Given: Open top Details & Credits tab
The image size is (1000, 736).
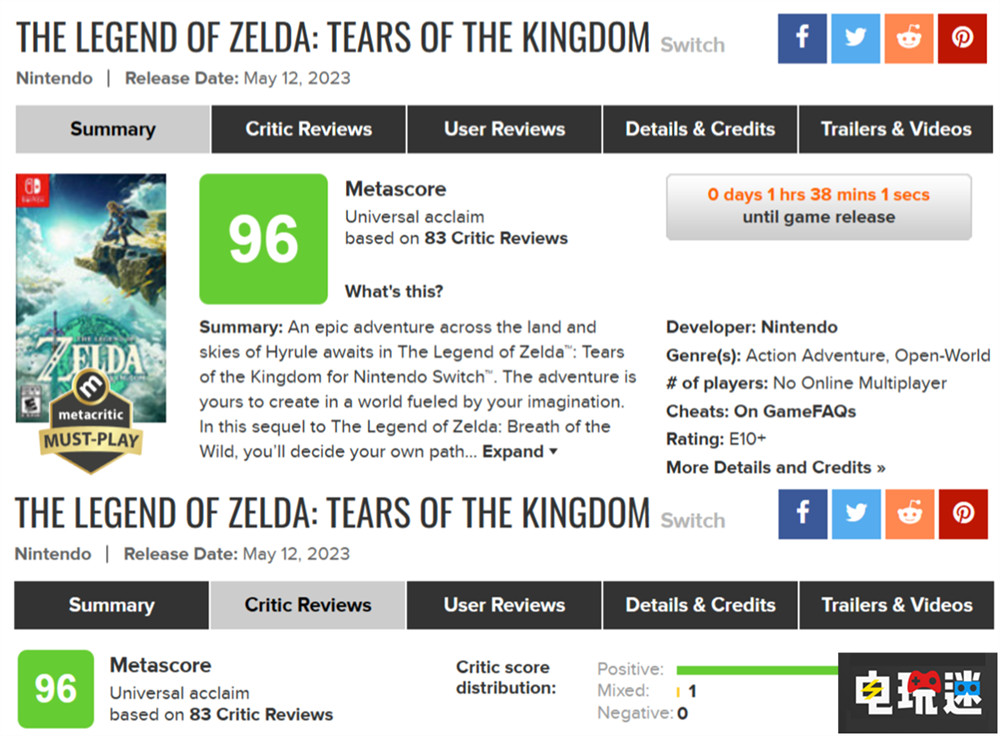Looking at the screenshot, I should click(700, 129).
